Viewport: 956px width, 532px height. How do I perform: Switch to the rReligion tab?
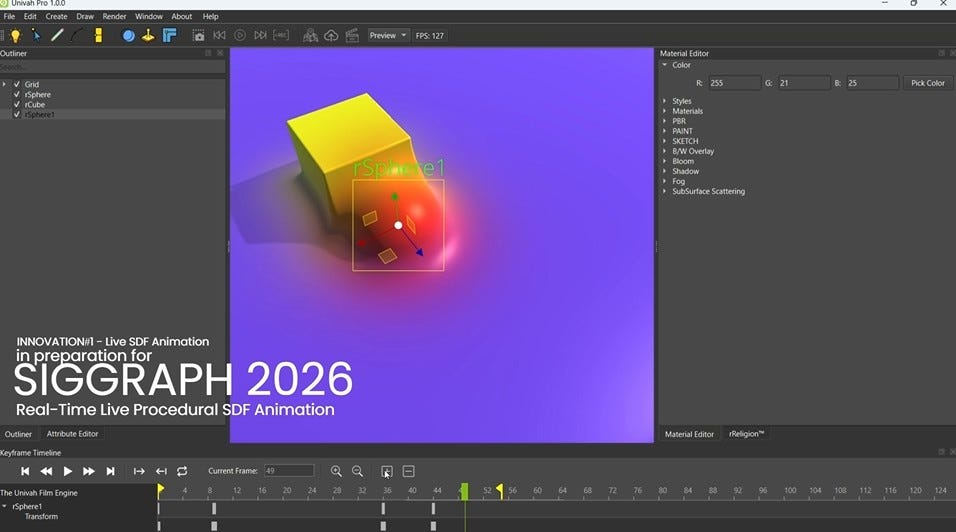[x=746, y=434]
